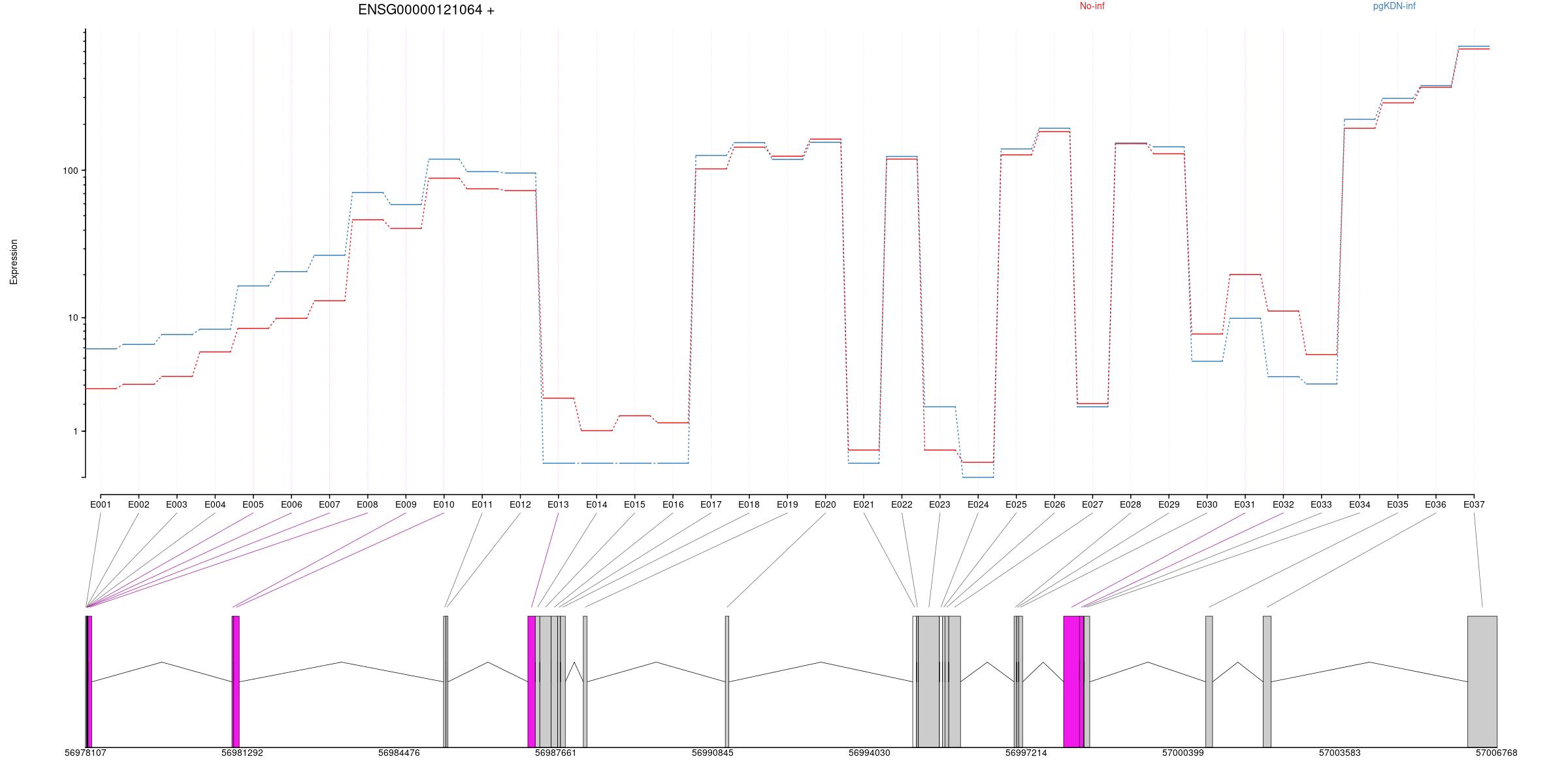Select exon bin label E028
1568x784 pixels.
(x=1130, y=504)
